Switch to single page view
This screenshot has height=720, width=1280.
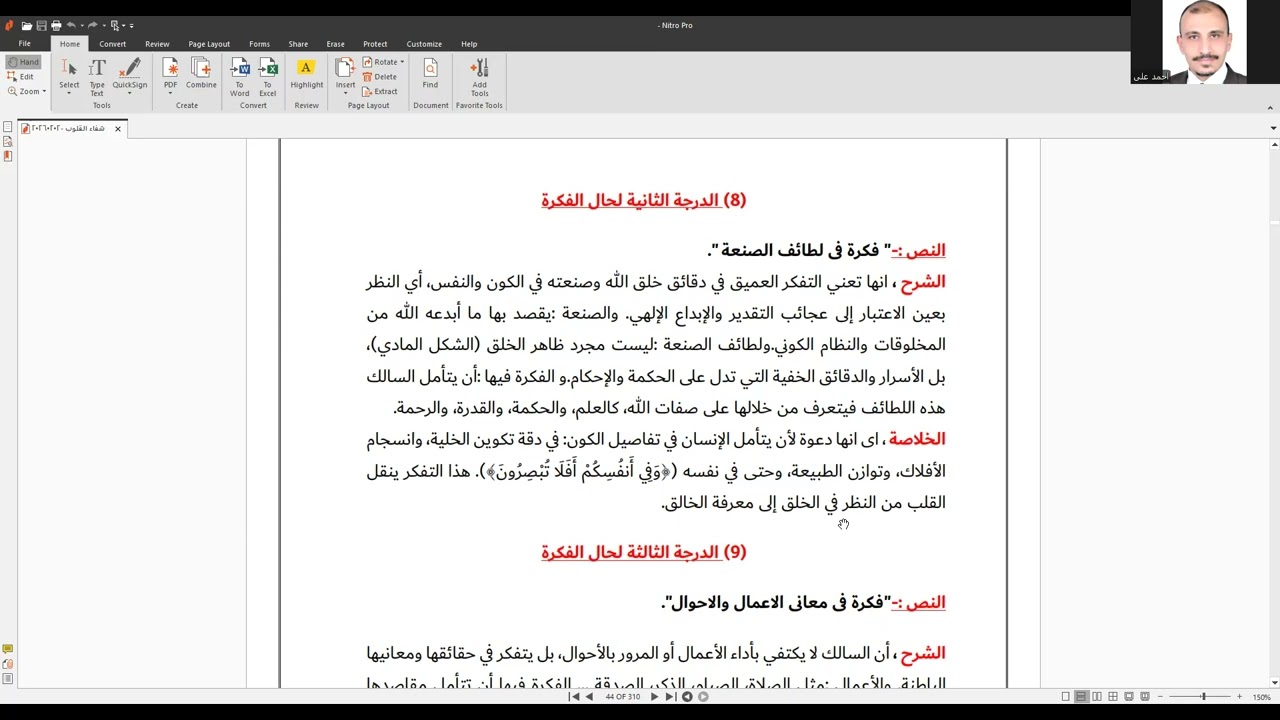pos(1066,697)
